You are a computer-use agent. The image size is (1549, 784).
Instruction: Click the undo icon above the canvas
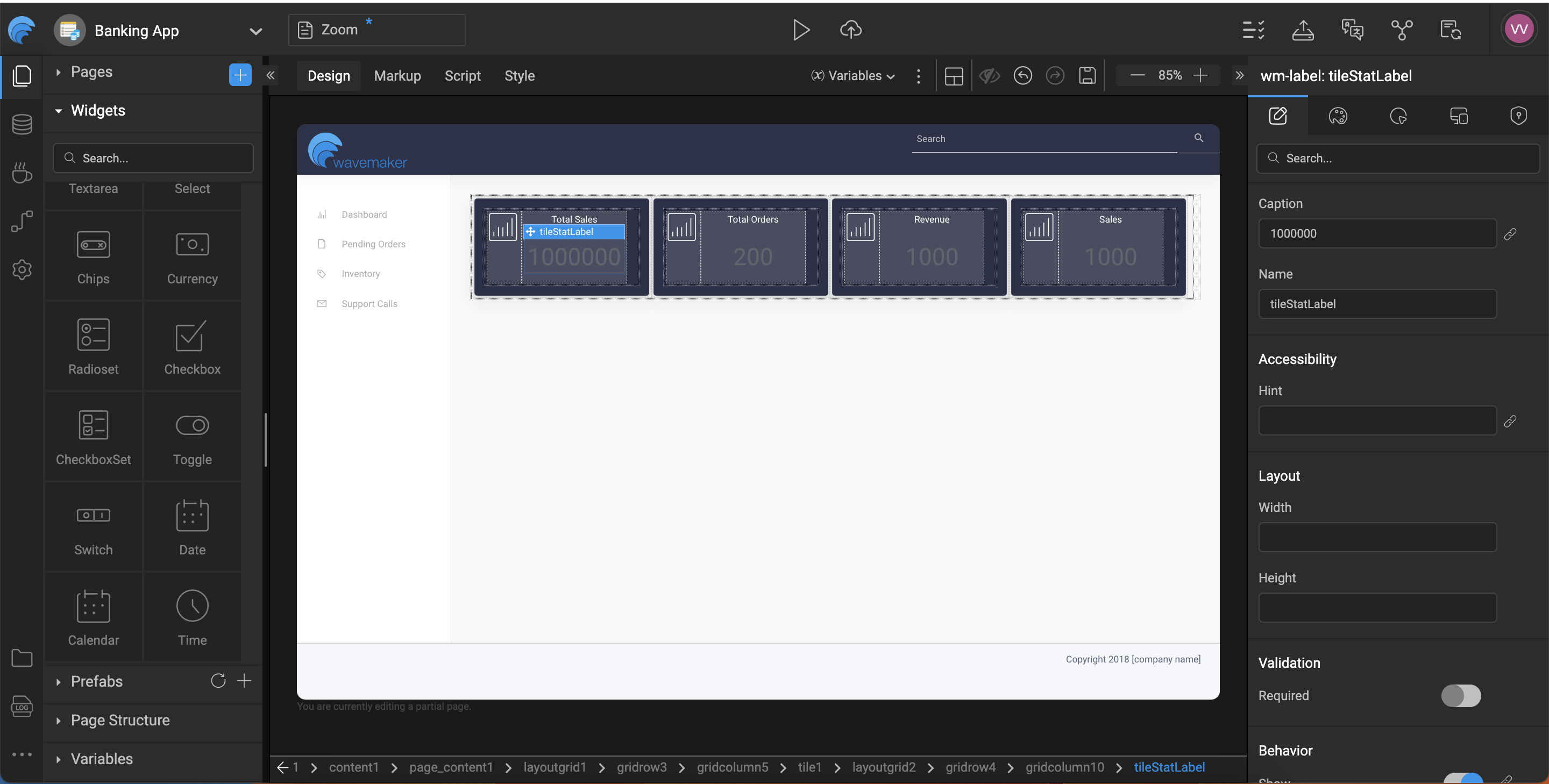coord(1023,75)
